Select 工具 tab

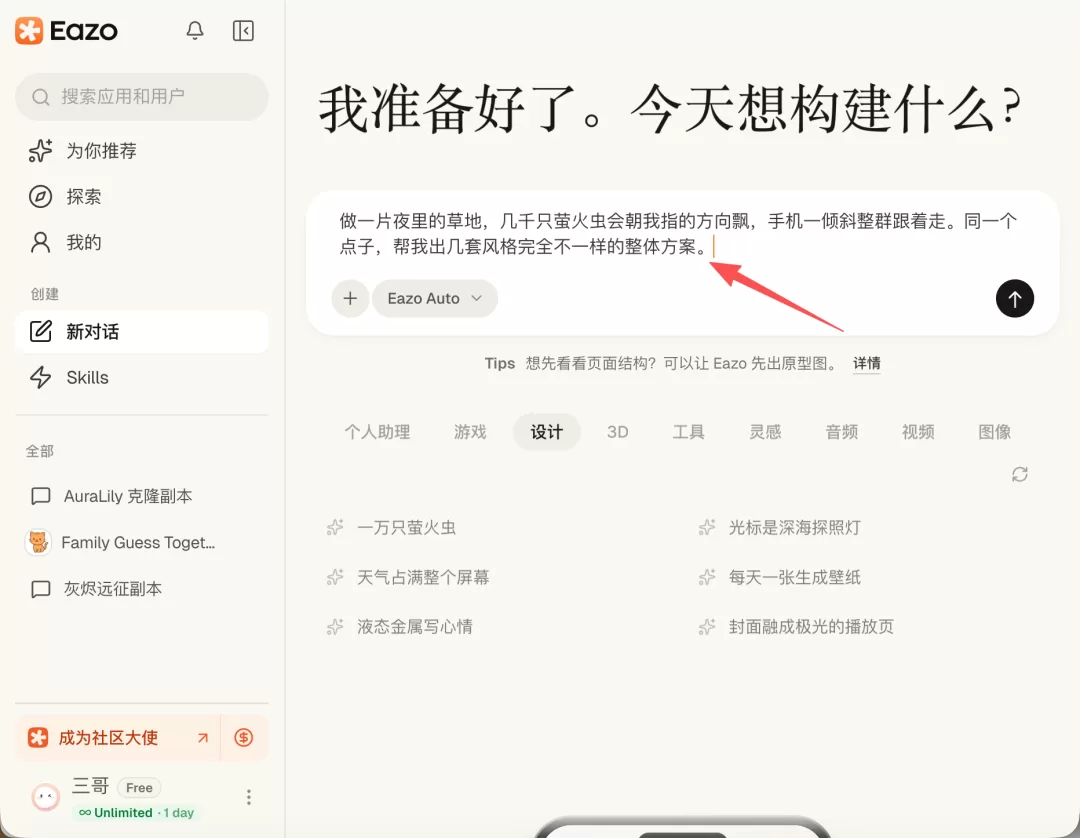click(689, 432)
